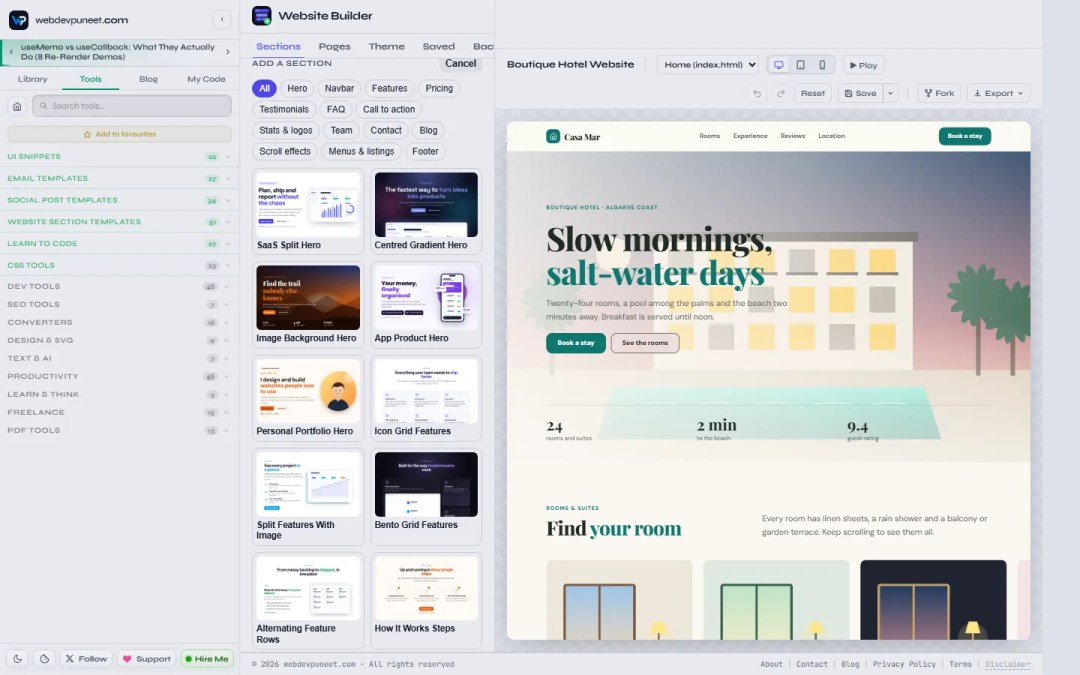Image resolution: width=1080 pixels, height=675 pixels.
Task: Switch preview to mobile view
Action: [822, 65]
